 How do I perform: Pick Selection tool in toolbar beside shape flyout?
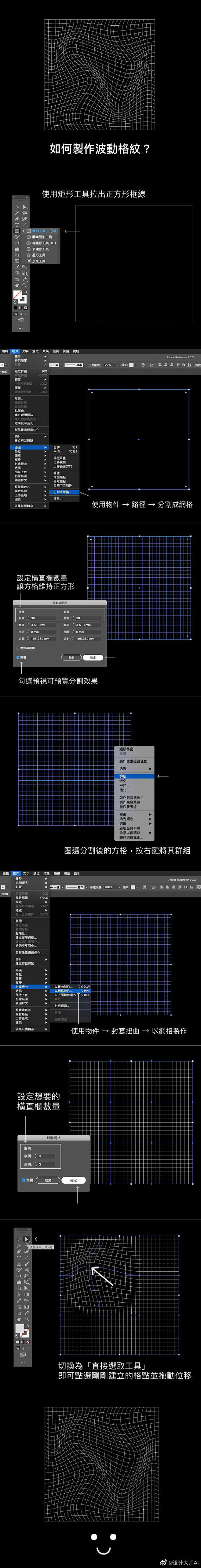click(x=17, y=207)
